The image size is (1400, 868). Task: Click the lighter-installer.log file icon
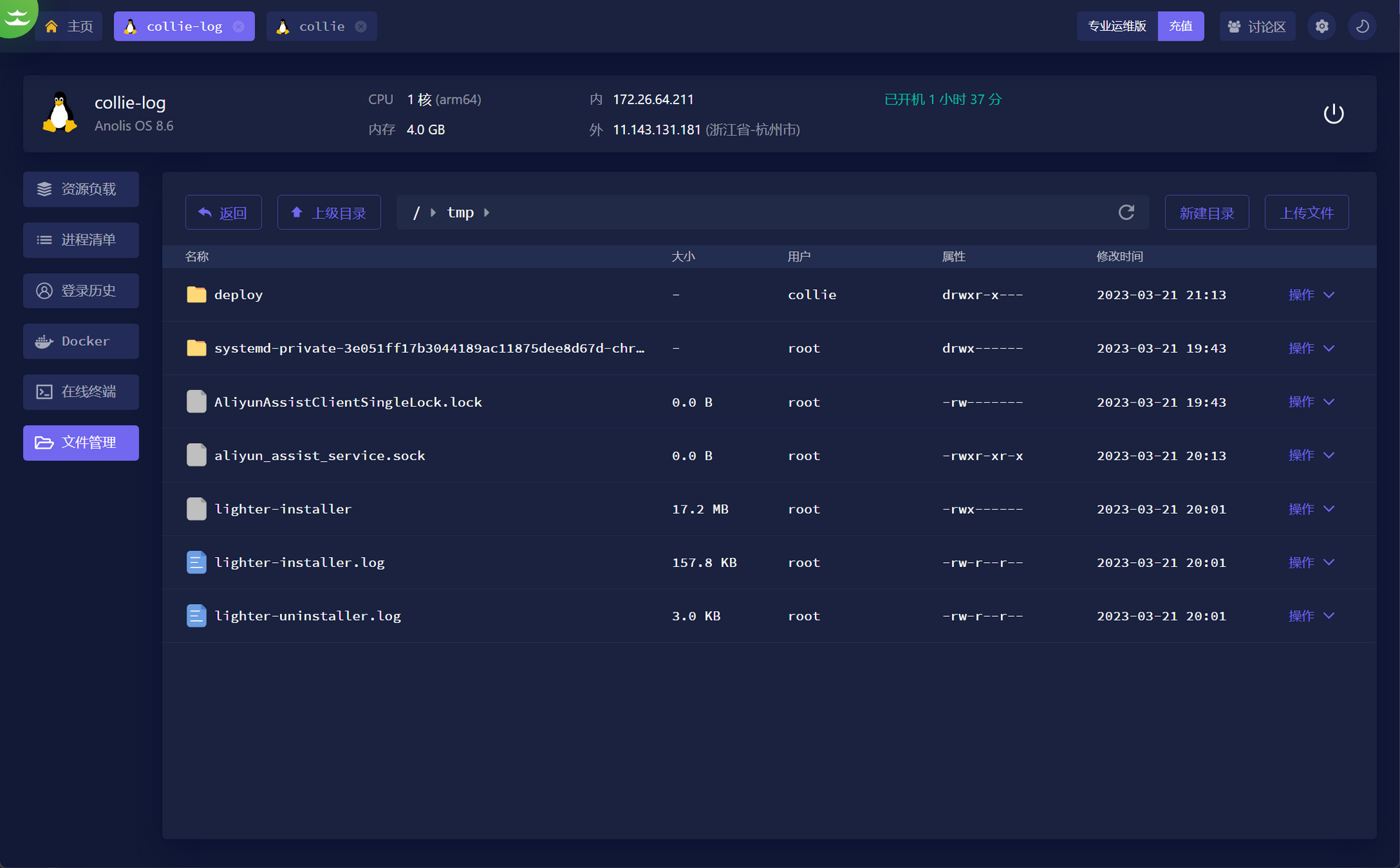tap(196, 562)
